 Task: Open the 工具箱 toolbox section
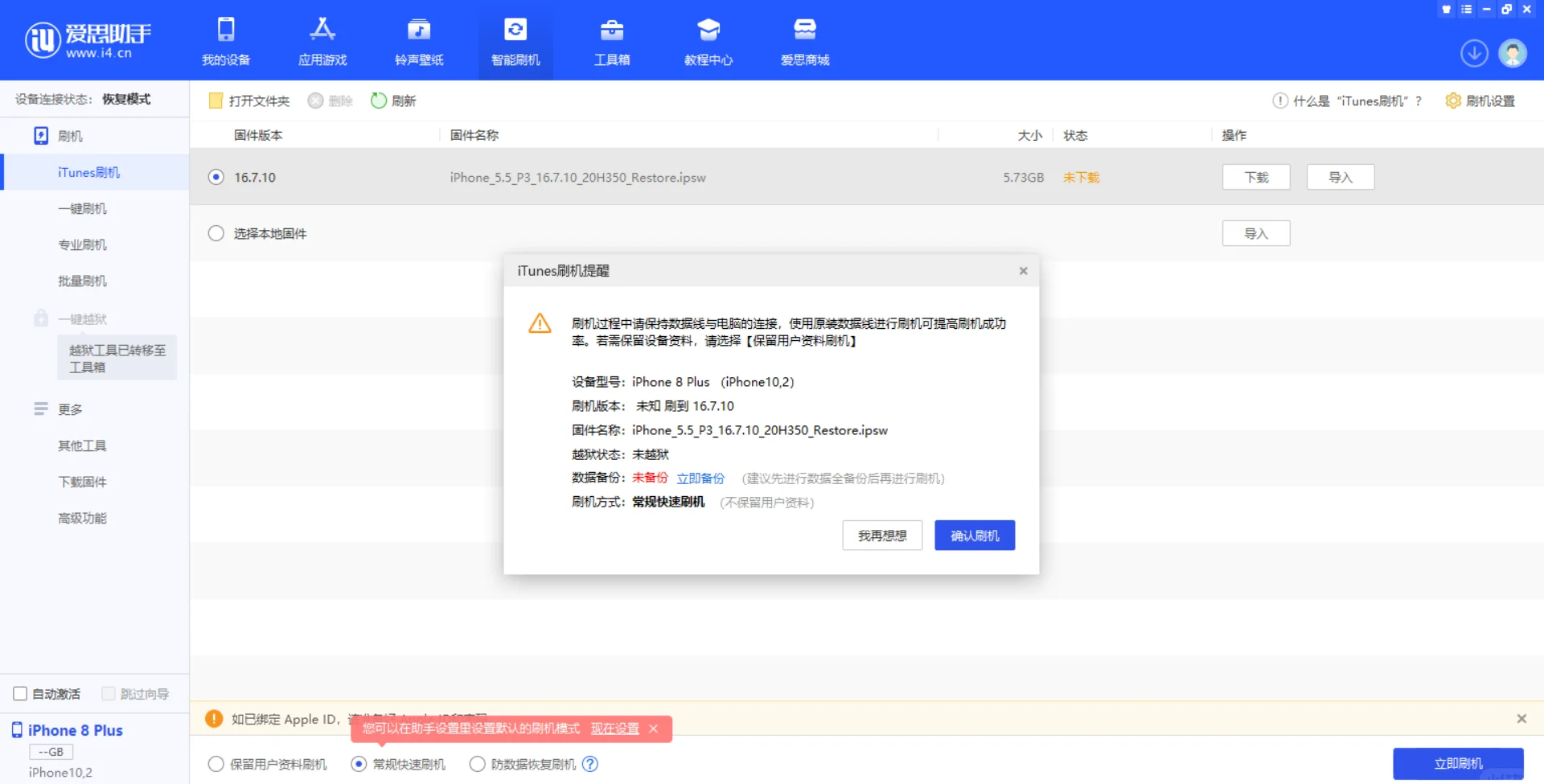(x=612, y=41)
